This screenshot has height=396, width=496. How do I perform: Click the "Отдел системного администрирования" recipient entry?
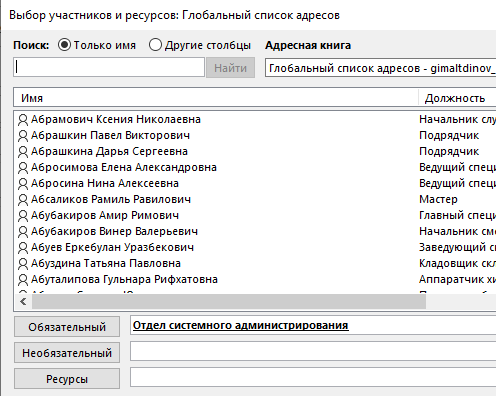[x=241, y=325]
